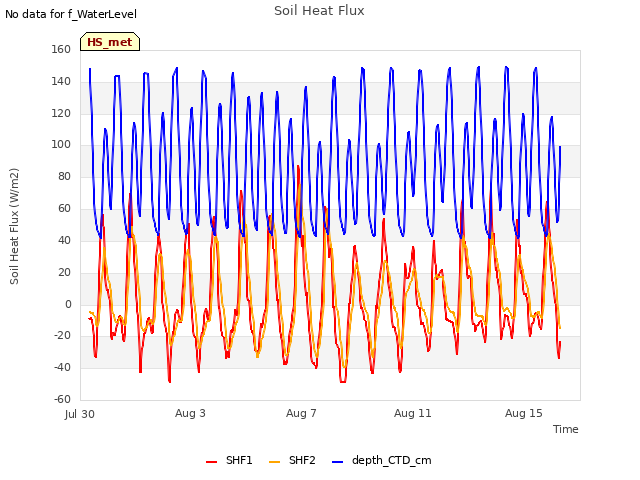Click the 80 y-axis tick label

[x=64, y=176]
